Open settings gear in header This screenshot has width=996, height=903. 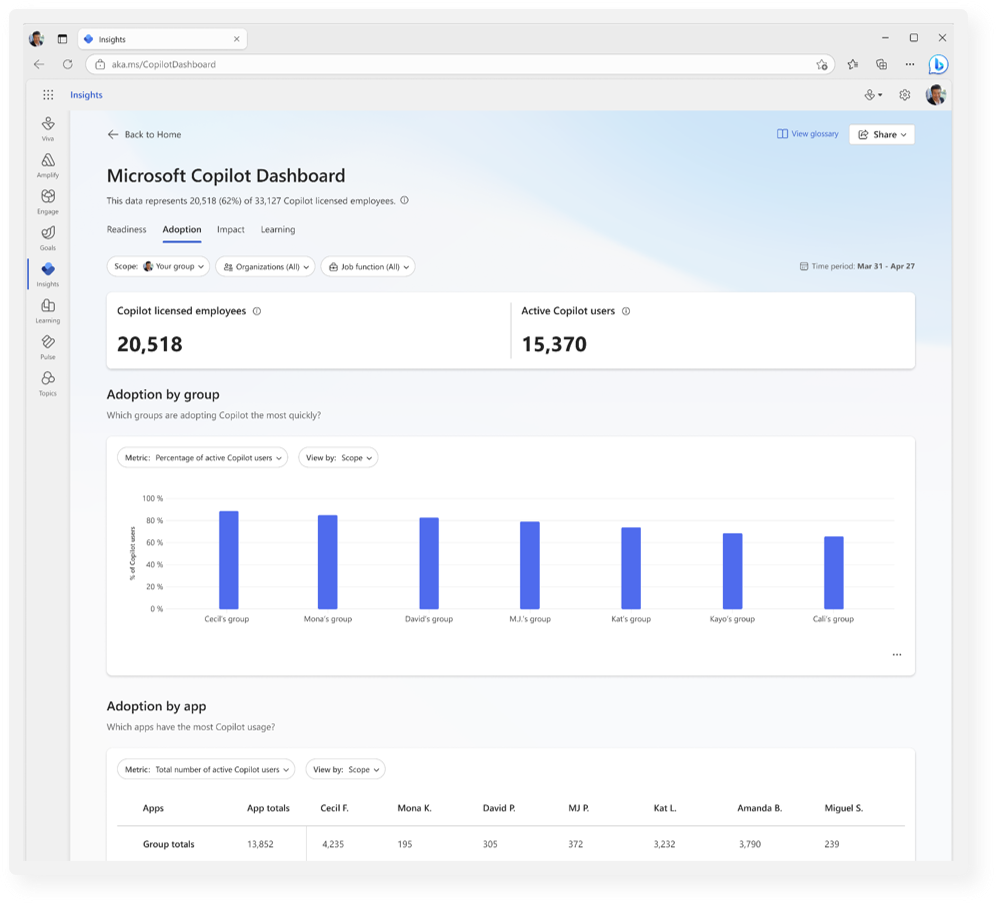click(904, 95)
